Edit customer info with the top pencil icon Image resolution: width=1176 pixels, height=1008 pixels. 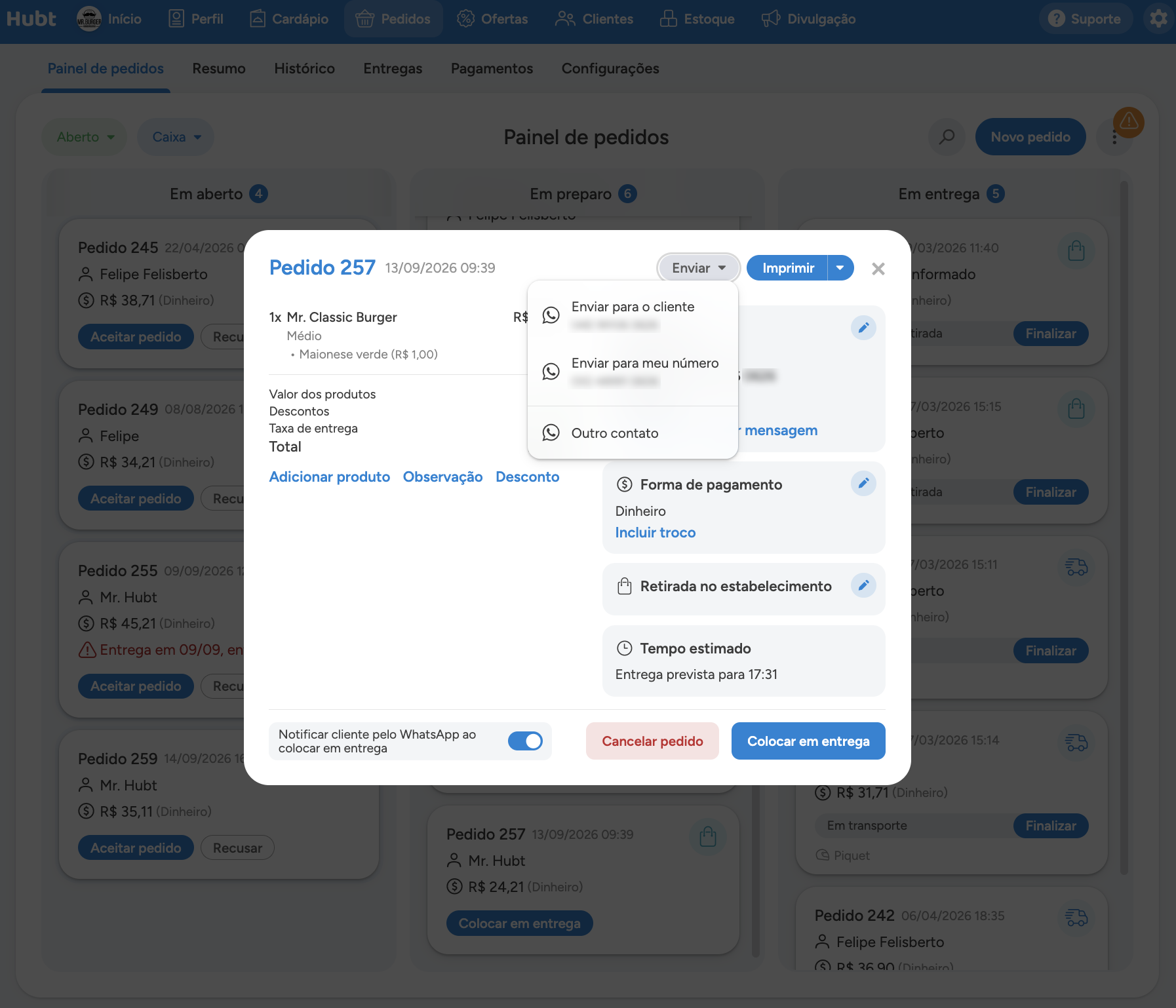pyautogui.click(x=863, y=327)
